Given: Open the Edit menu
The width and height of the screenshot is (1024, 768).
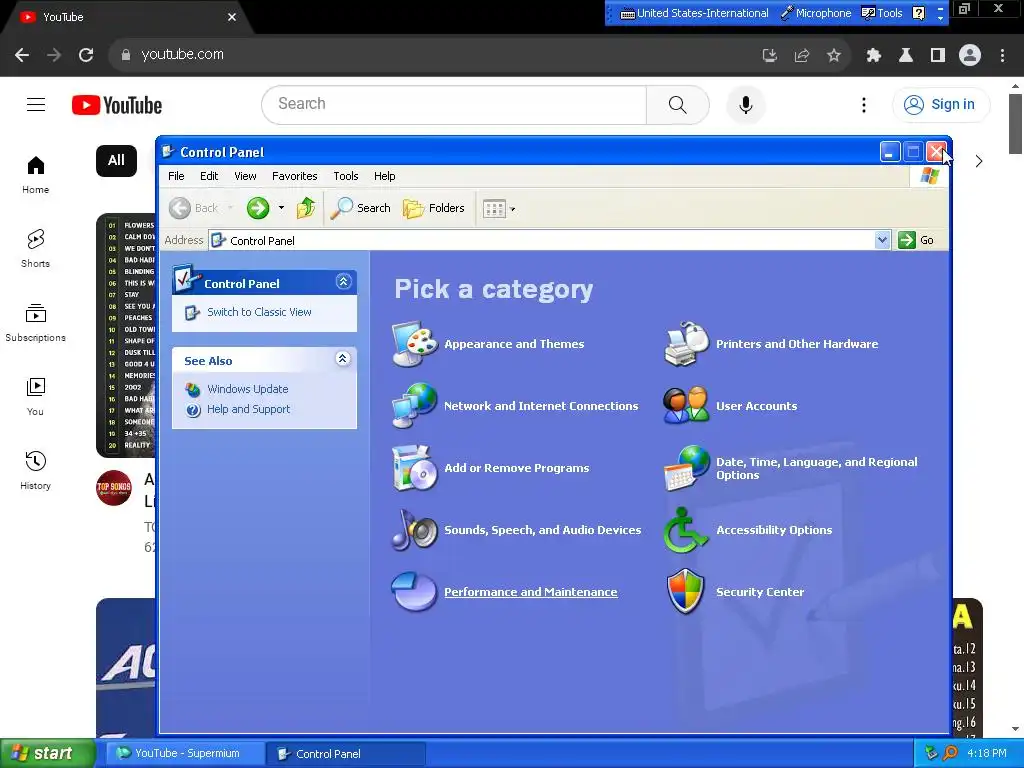Looking at the screenshot, I should point(209,176).
